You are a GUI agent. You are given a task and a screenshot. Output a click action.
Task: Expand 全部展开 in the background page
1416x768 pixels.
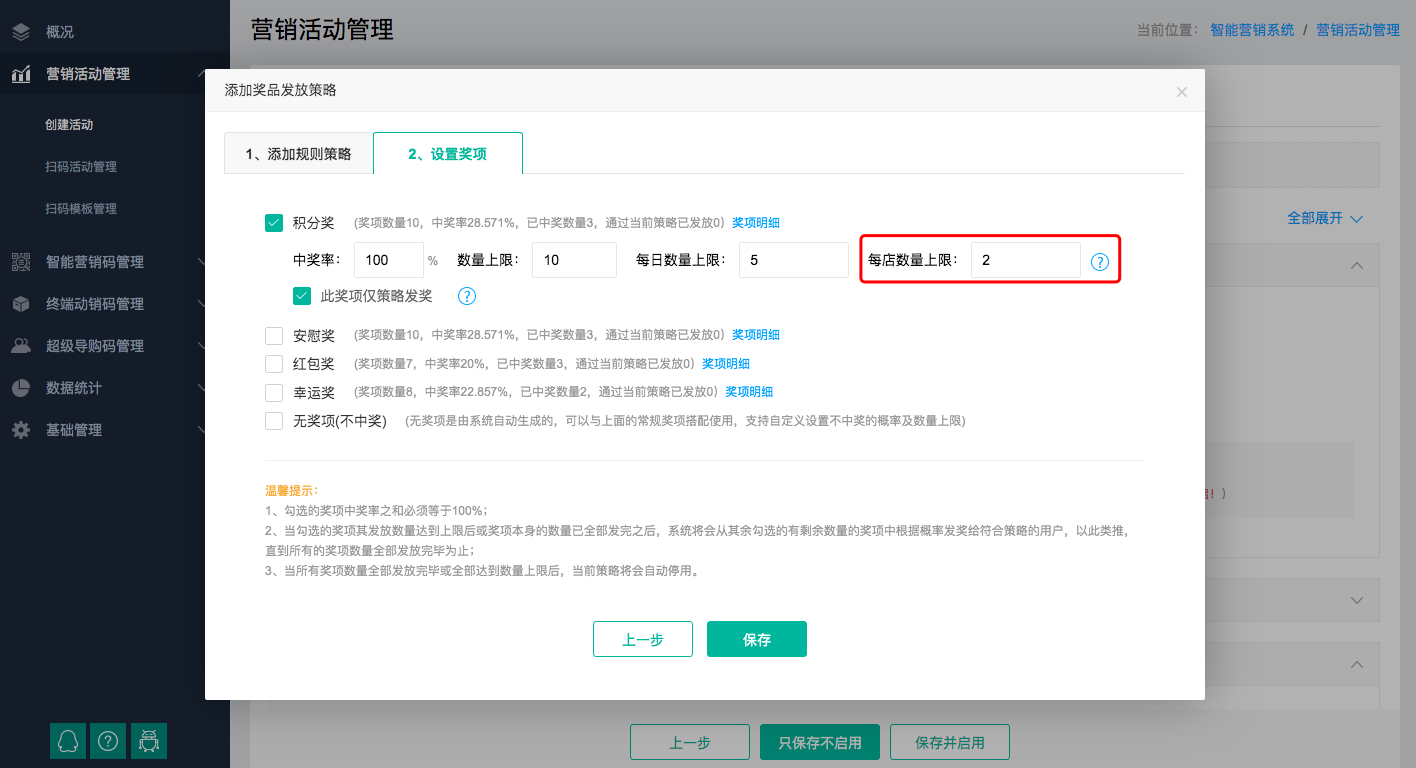tap(1324, 218)
